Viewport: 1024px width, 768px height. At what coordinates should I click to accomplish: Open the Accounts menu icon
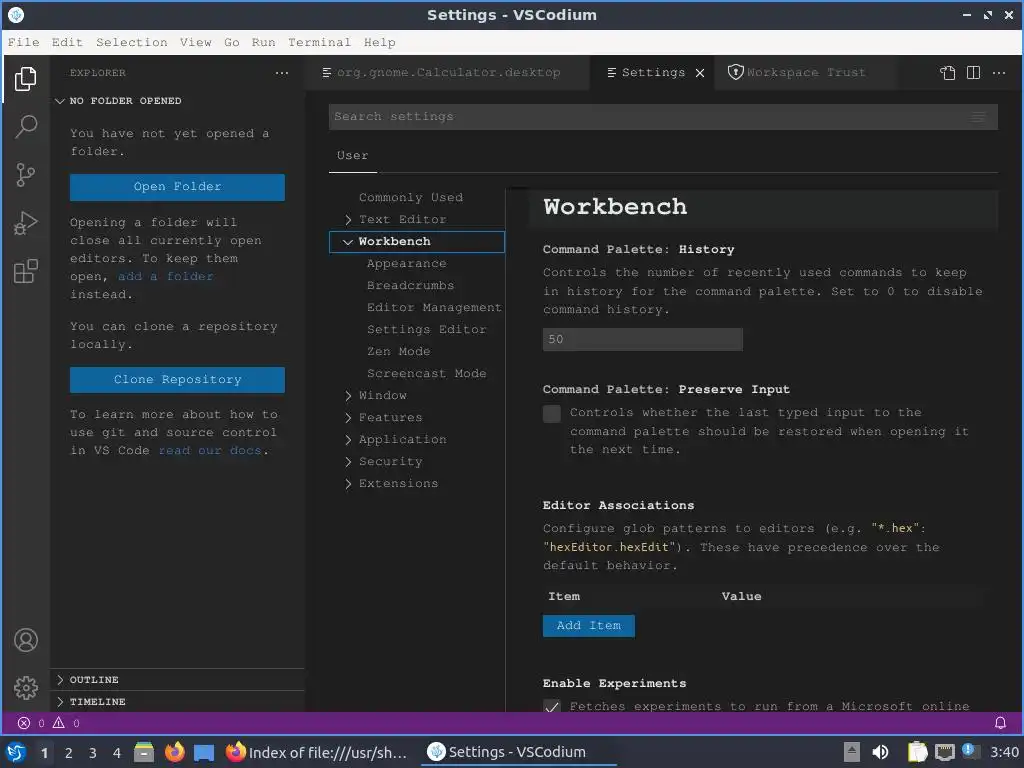tap(25, 640)
